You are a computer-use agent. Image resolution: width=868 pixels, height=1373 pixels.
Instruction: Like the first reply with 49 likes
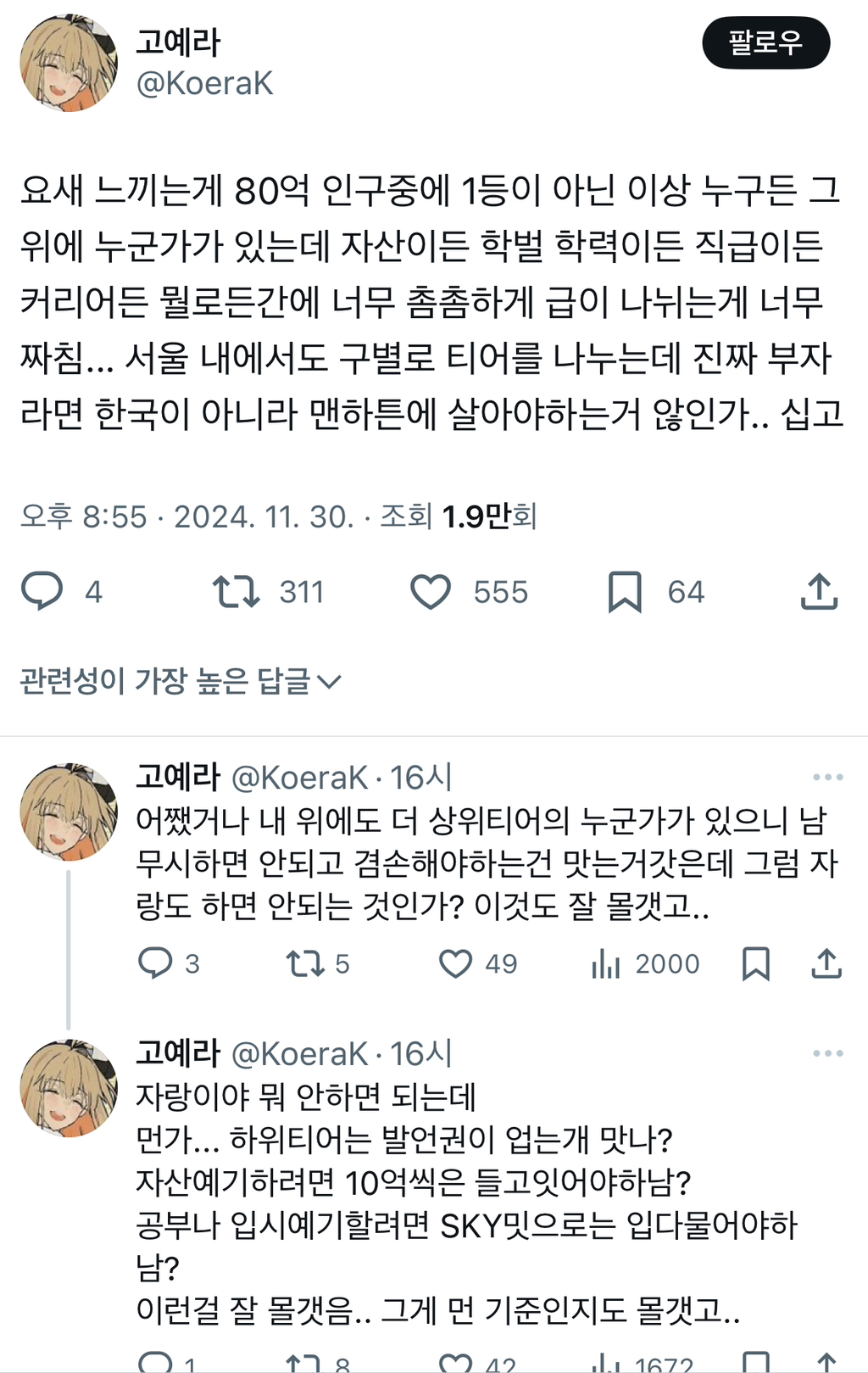tap(455, 963)
